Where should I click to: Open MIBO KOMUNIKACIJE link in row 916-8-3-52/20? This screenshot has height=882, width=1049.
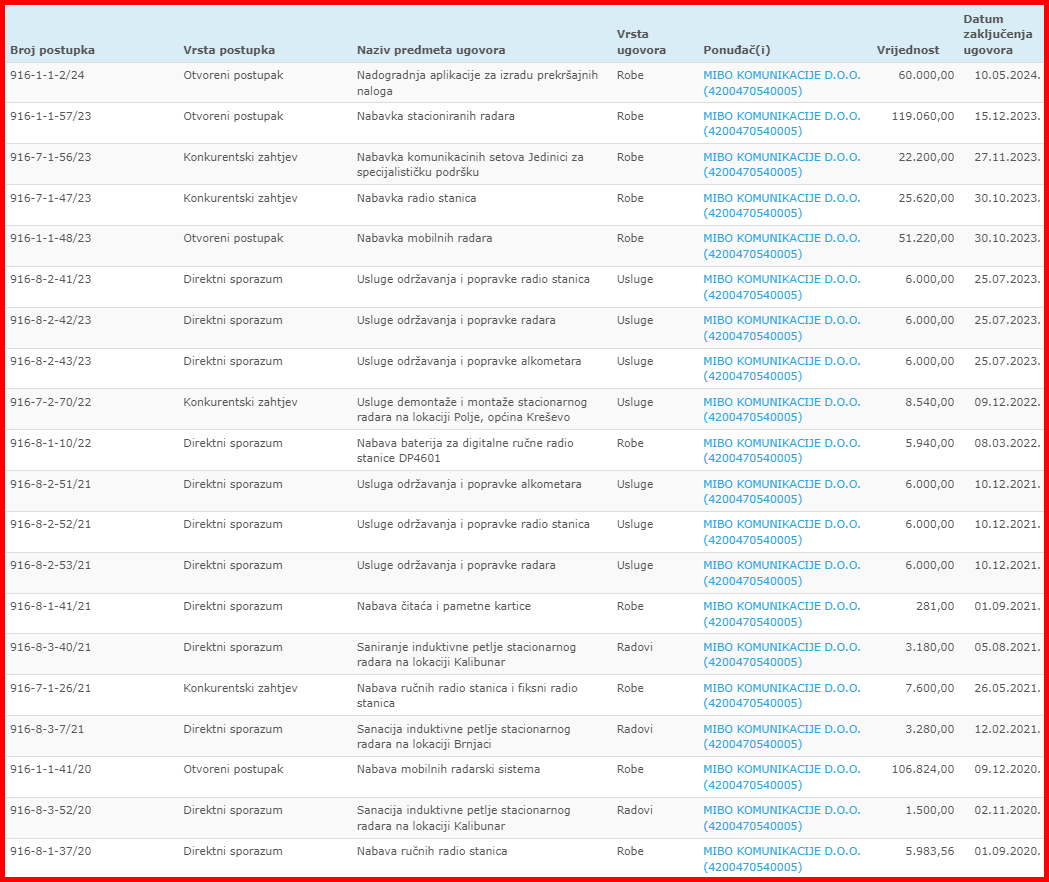click(x=781, y=818)
